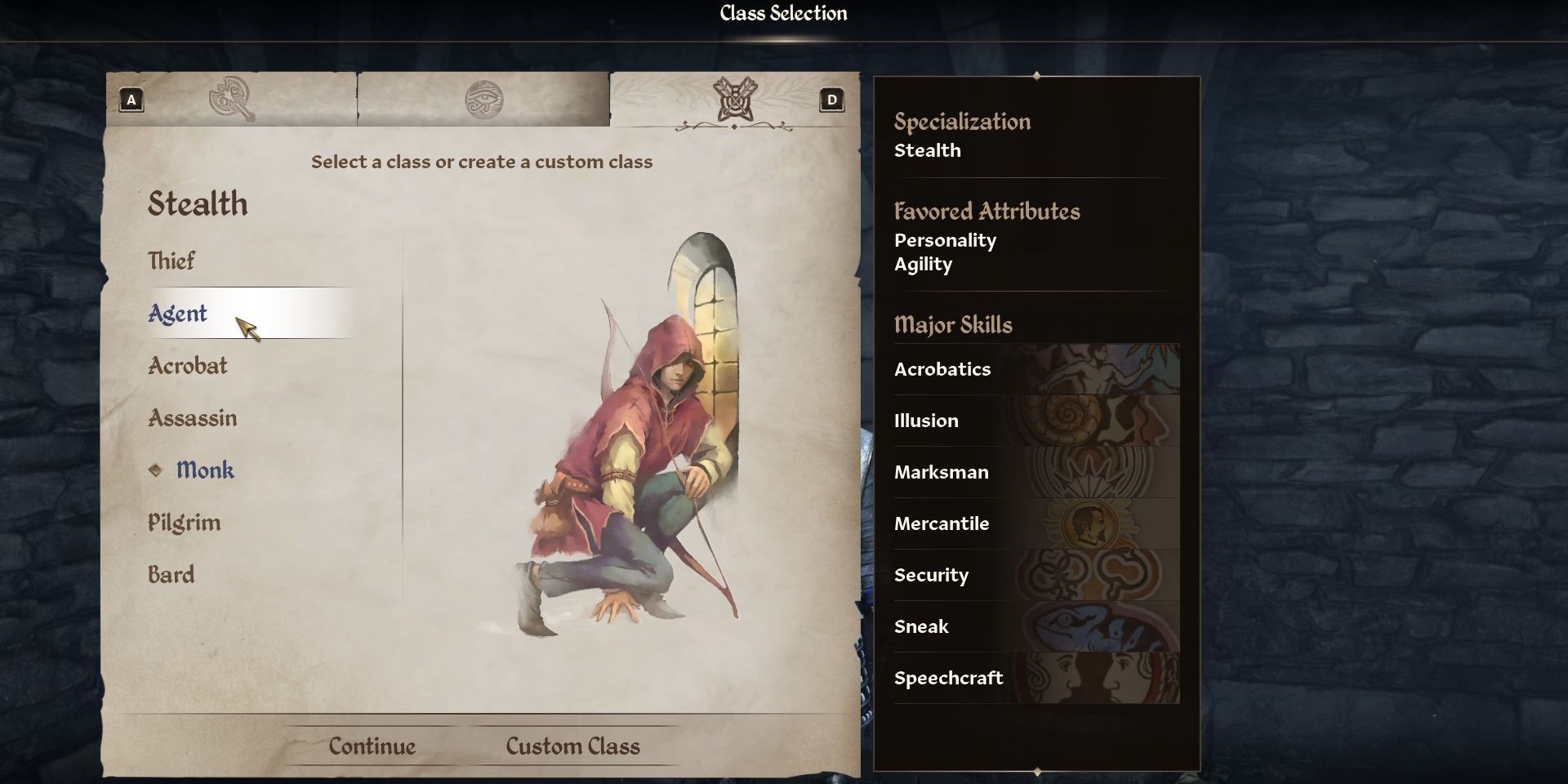Select the Thief class

171,261
